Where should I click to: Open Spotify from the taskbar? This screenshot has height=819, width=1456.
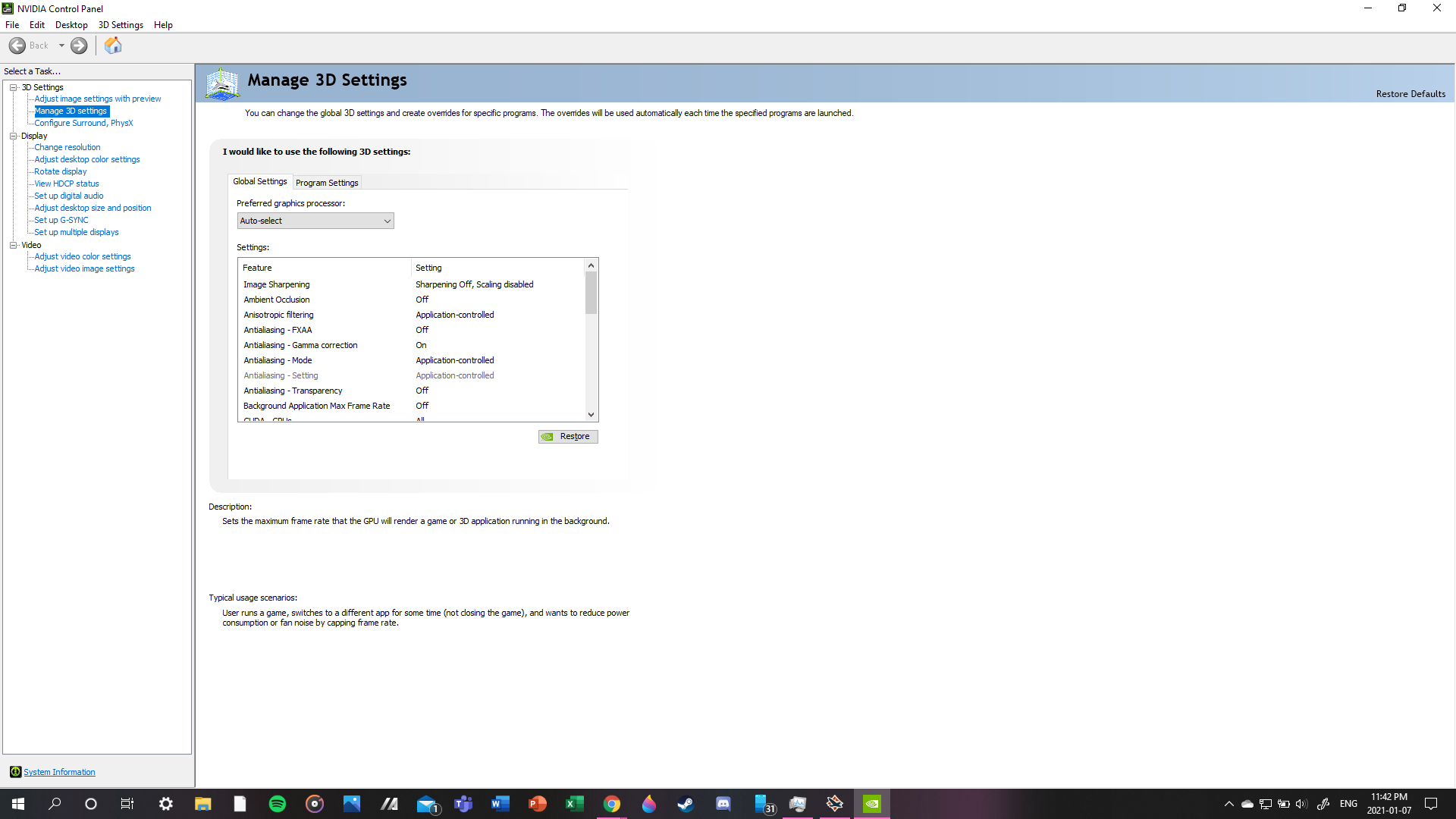pyautogui.click(x=278, y=804)
